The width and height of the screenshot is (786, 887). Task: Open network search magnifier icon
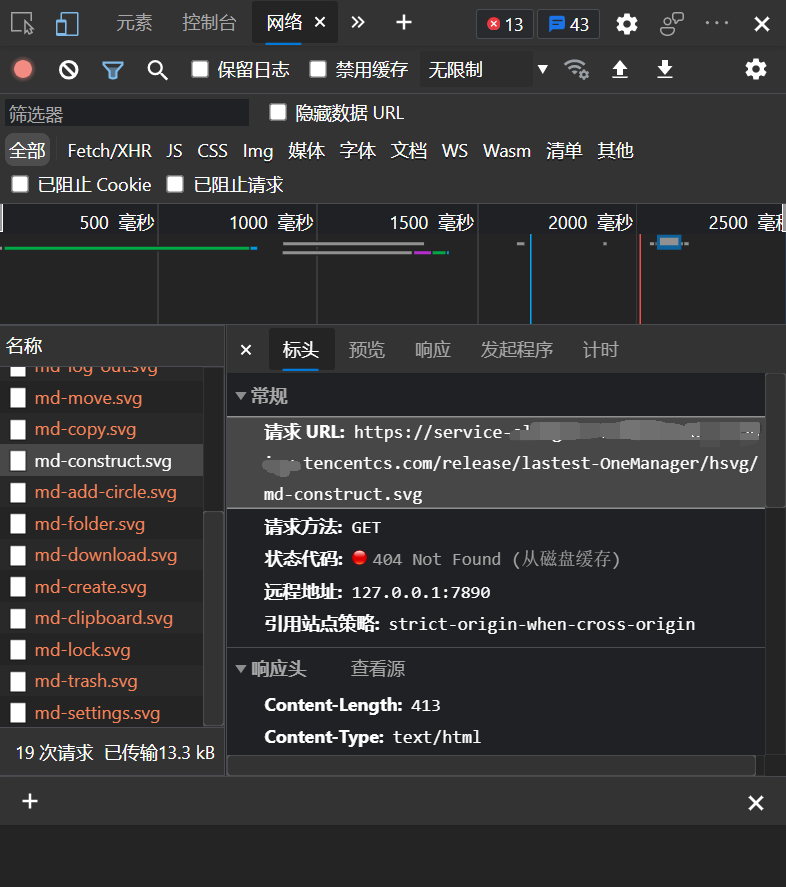coord(157,70)
